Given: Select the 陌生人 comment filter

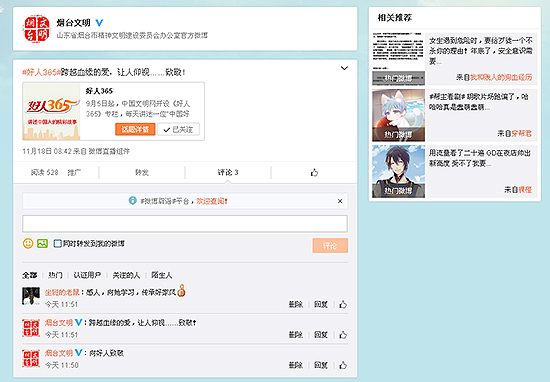Looking at the screenshot, I should pyautogui.click(x=162, y=275).
